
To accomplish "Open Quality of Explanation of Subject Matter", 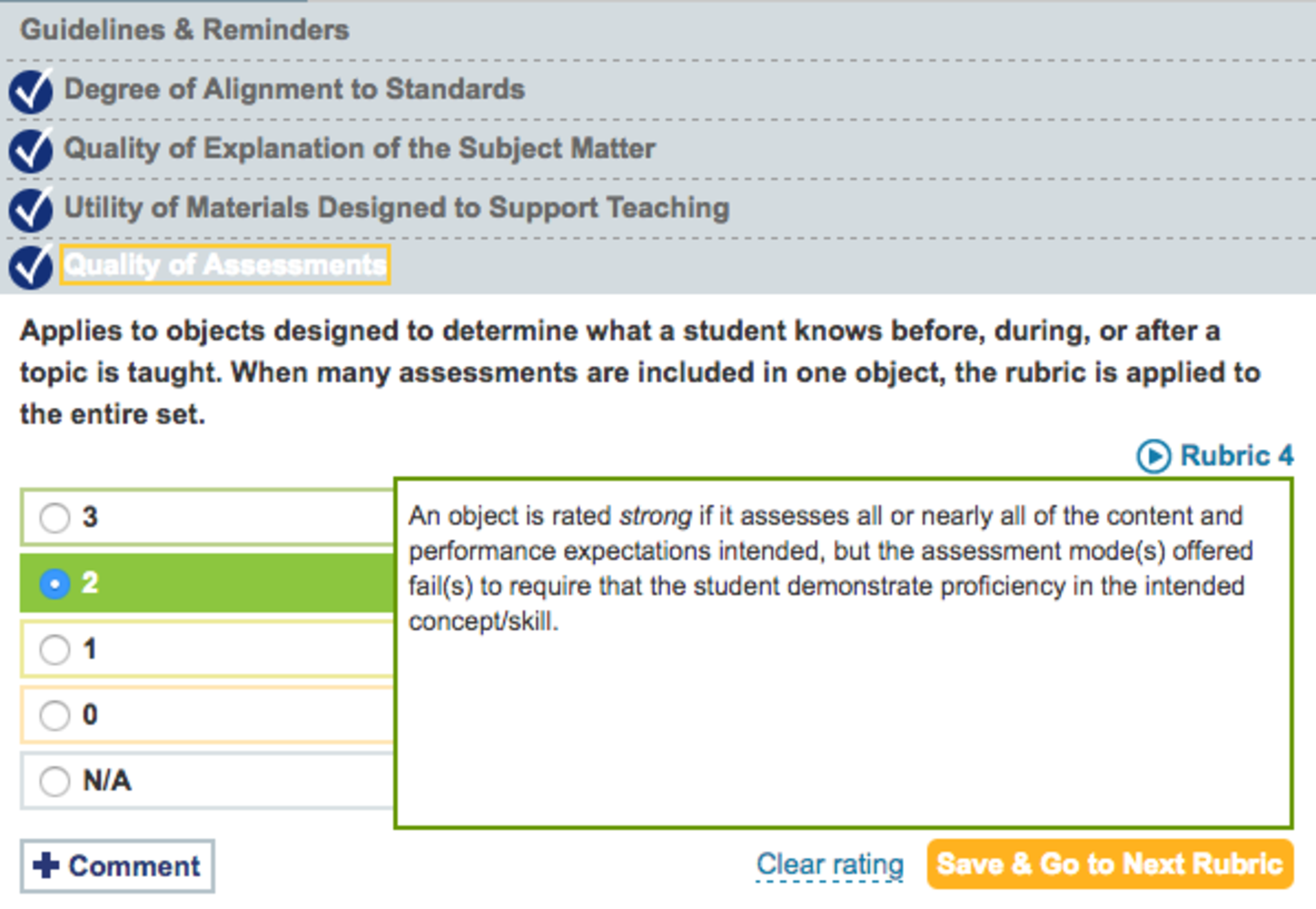I will (360, 148).
